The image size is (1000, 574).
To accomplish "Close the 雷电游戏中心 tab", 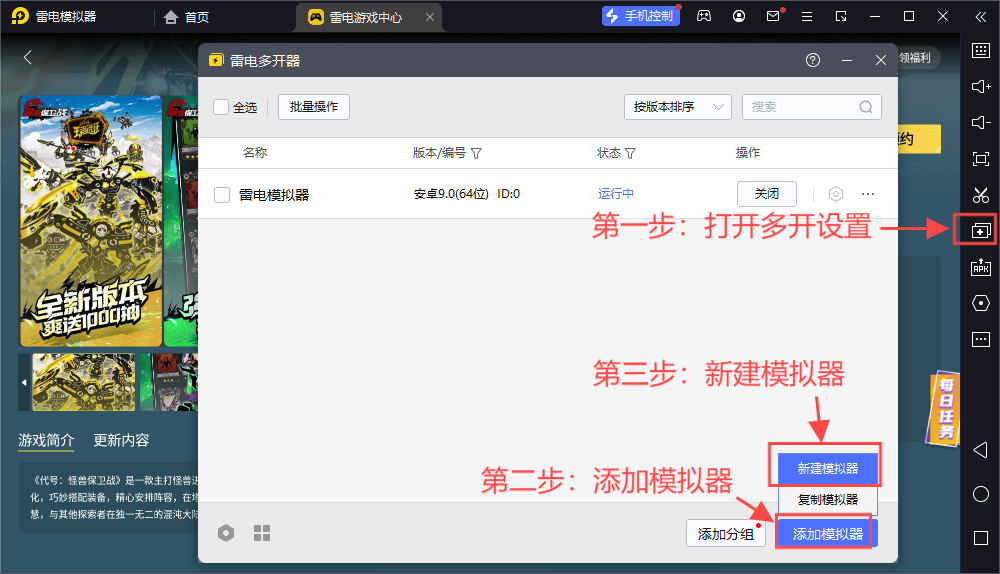I will coord(430,17).
